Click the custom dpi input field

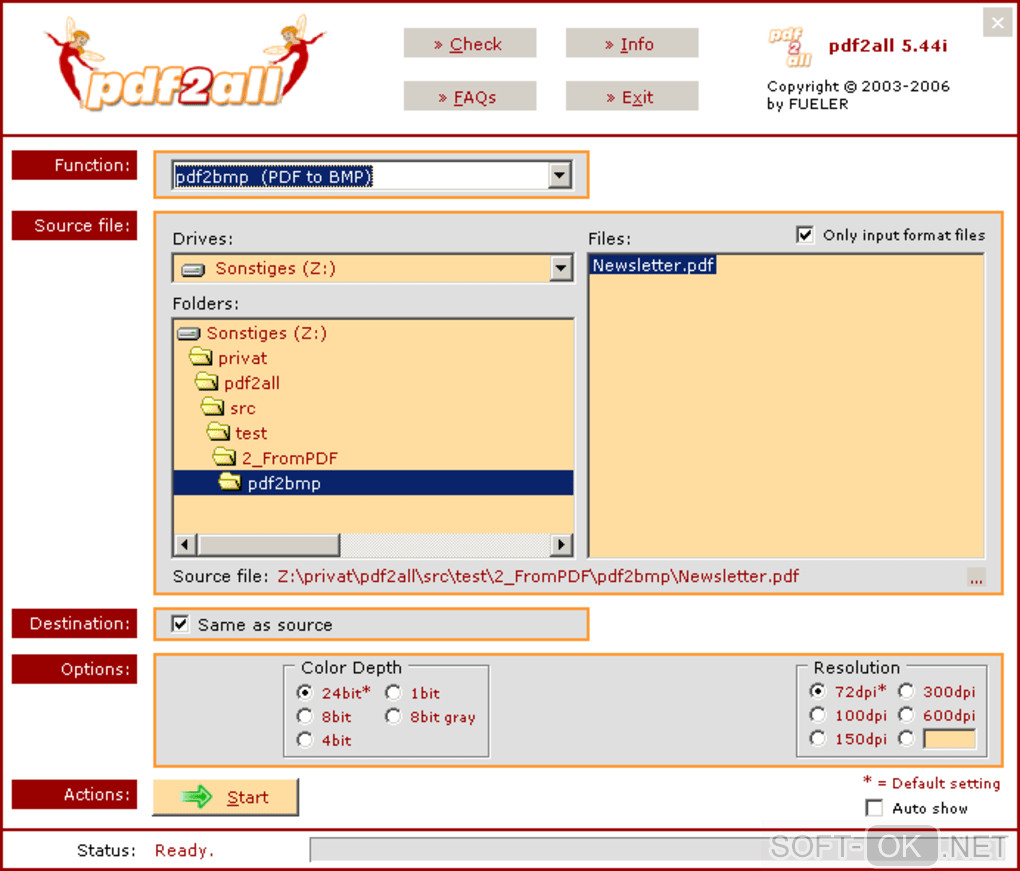[949, 739]
